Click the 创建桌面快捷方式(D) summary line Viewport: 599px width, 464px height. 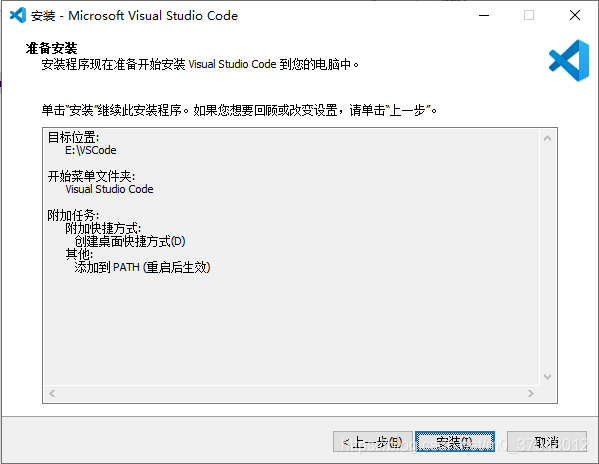coord(130,241)
